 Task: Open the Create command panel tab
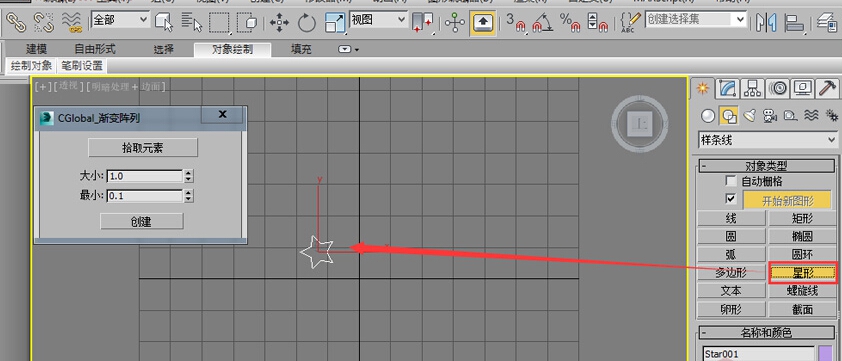pos(703,88)
